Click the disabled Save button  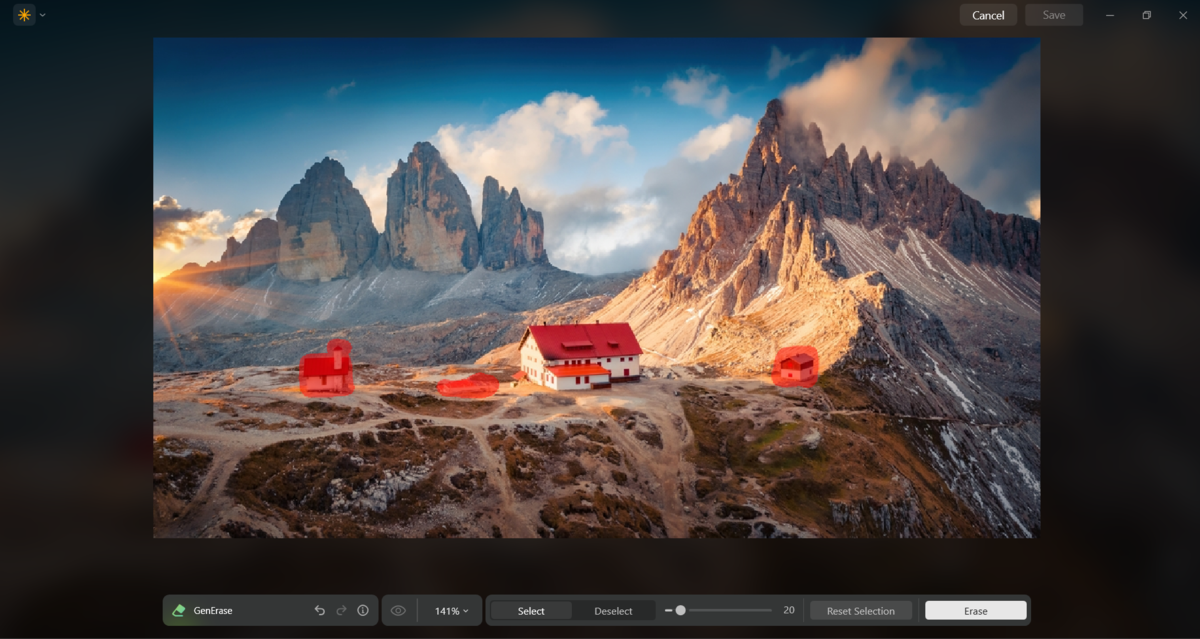pyautogui.click(x=1054, y=15)
